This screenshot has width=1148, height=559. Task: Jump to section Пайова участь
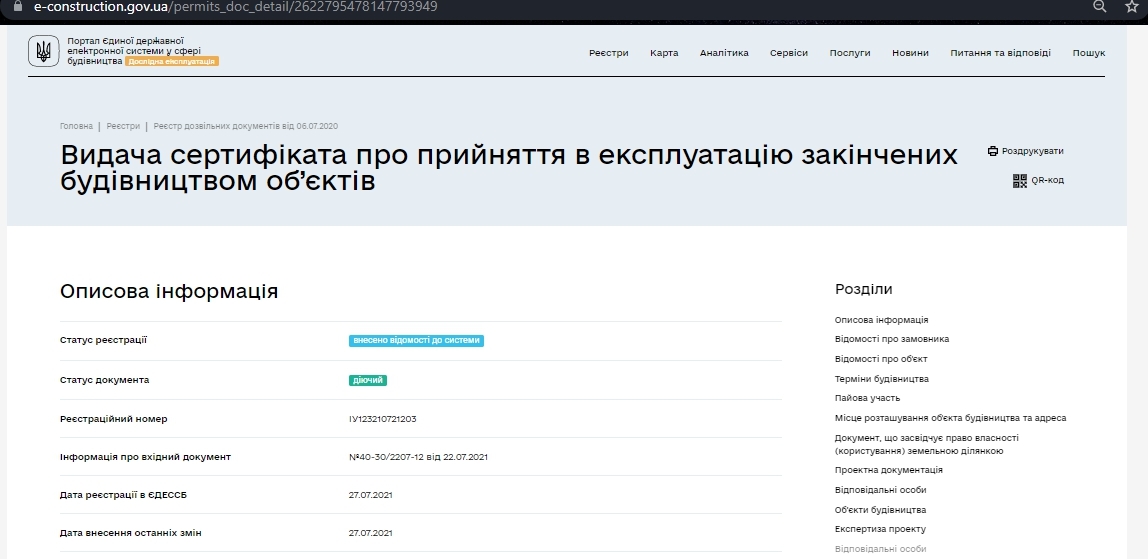point(868,398)
